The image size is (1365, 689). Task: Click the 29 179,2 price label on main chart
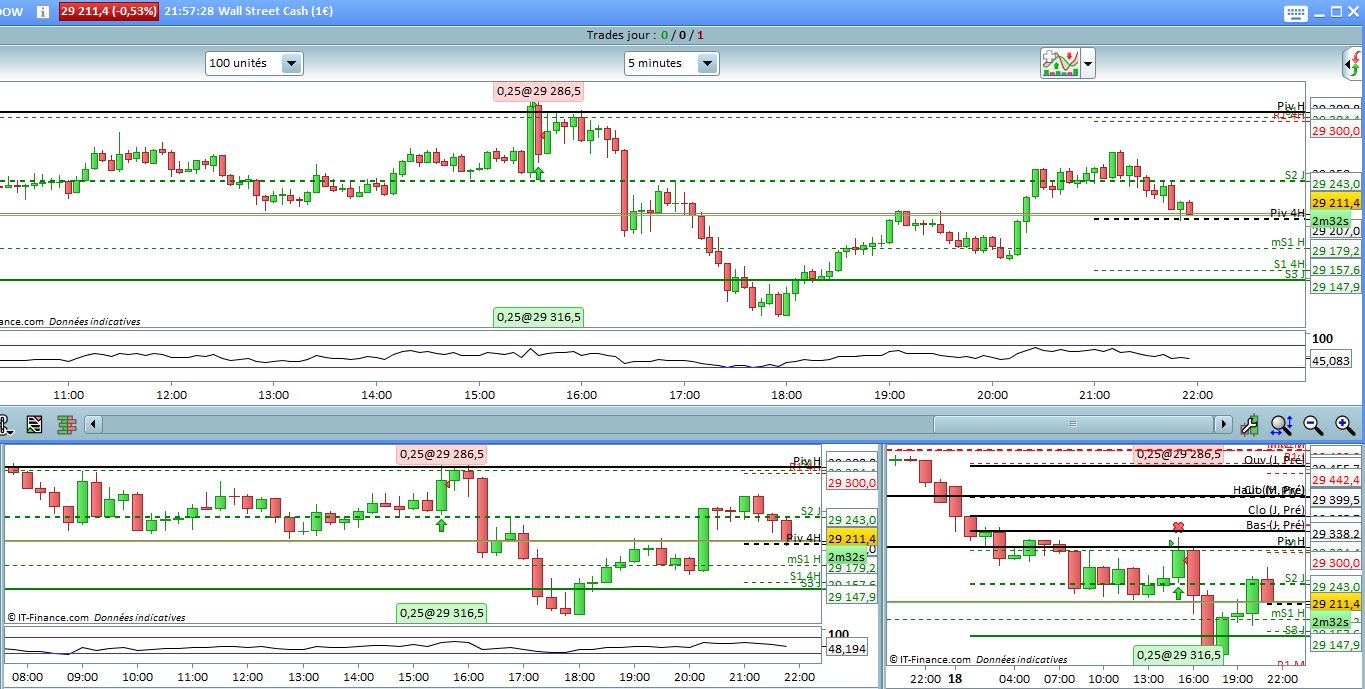point(1336,251)
